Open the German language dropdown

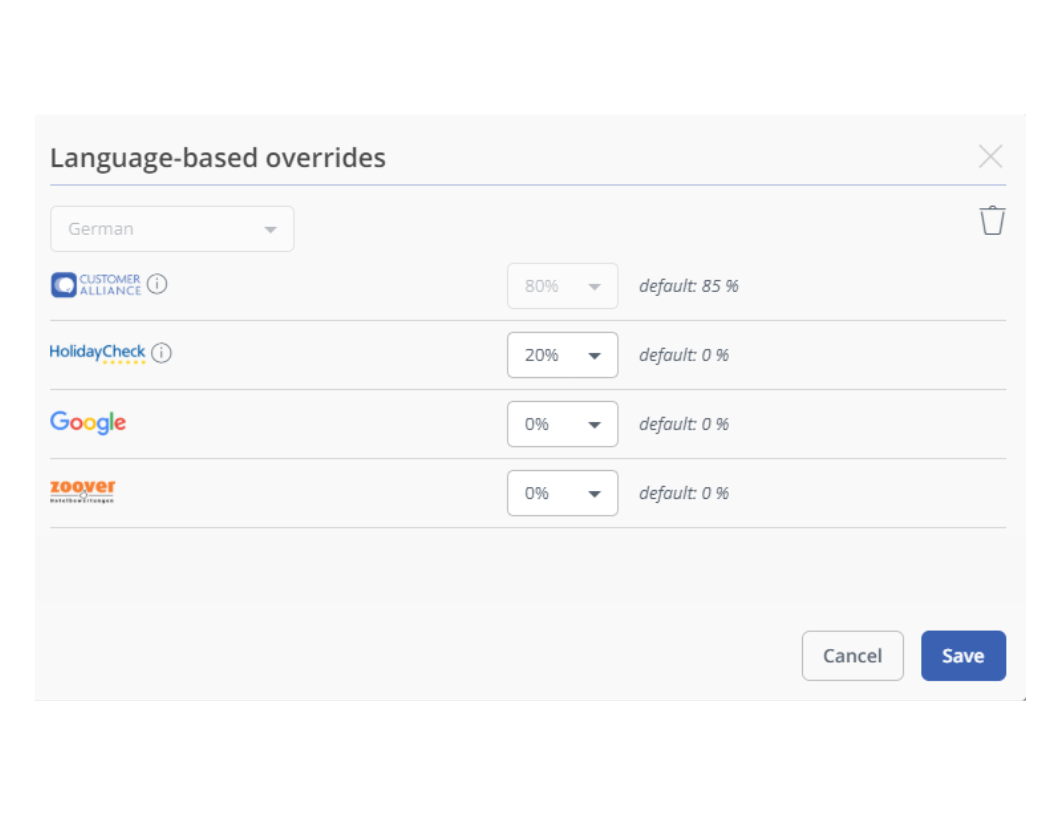click(172, 229)
